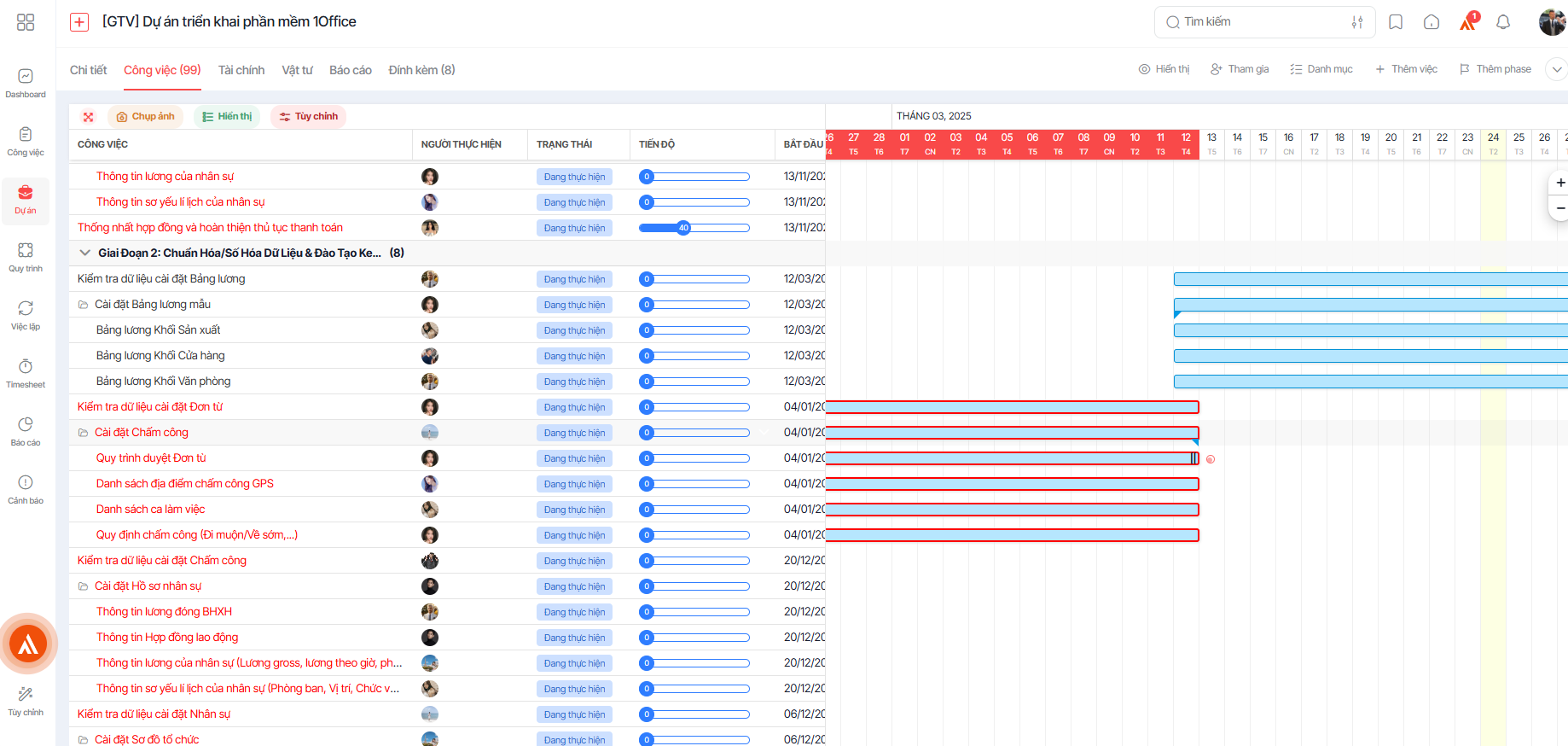Open task Kiểm tra dữ liệu cài đặt Nhân sự
1568x746 pixels.
pyautogui.click(x=154, y=714)
